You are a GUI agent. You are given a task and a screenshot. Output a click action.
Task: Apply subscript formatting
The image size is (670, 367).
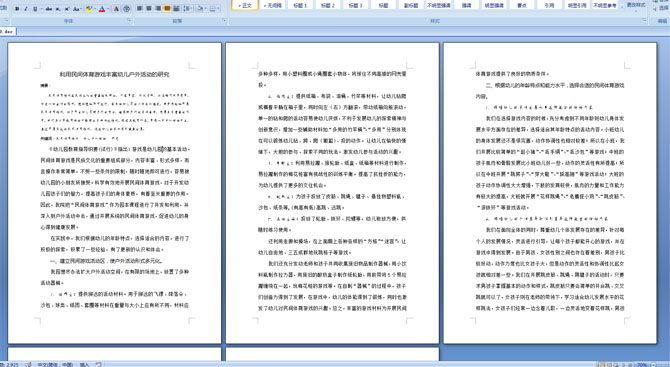58,9
